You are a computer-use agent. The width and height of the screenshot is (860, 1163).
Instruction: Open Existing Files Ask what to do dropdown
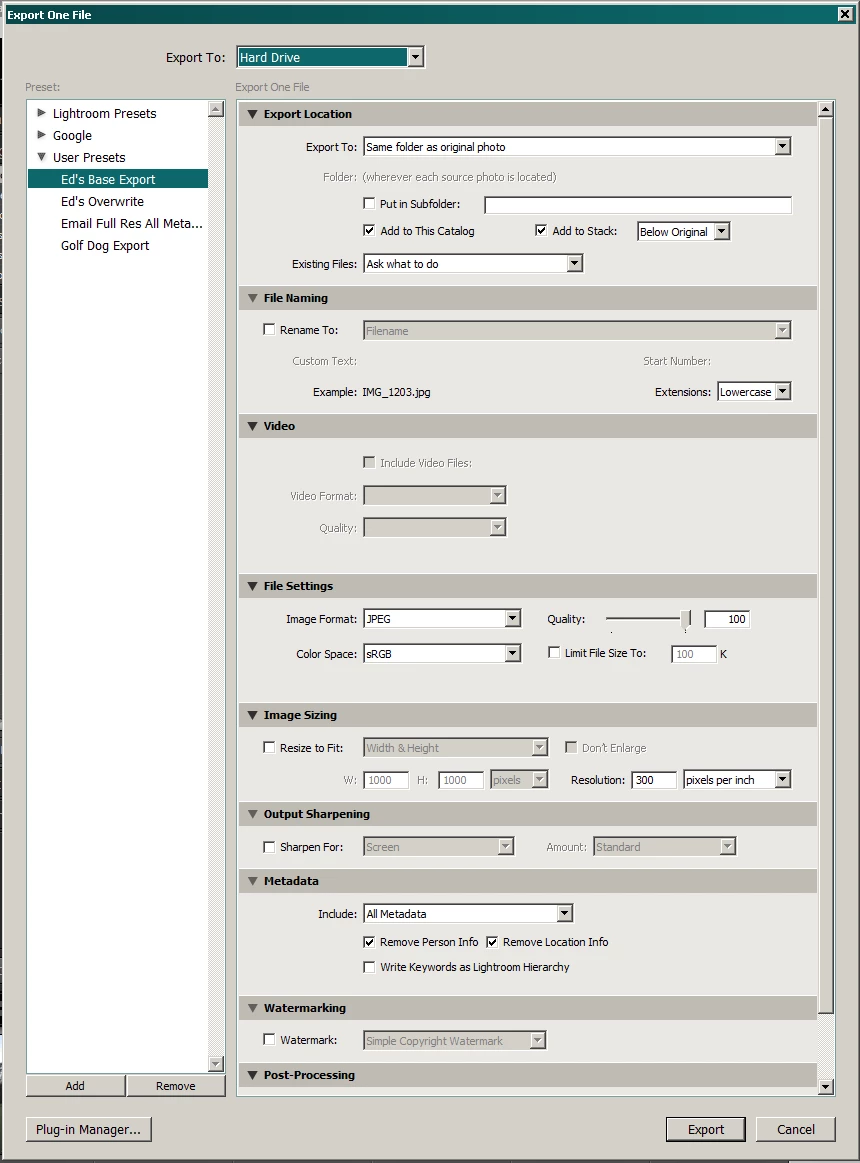pyautogui.click(x=473, y=264)
